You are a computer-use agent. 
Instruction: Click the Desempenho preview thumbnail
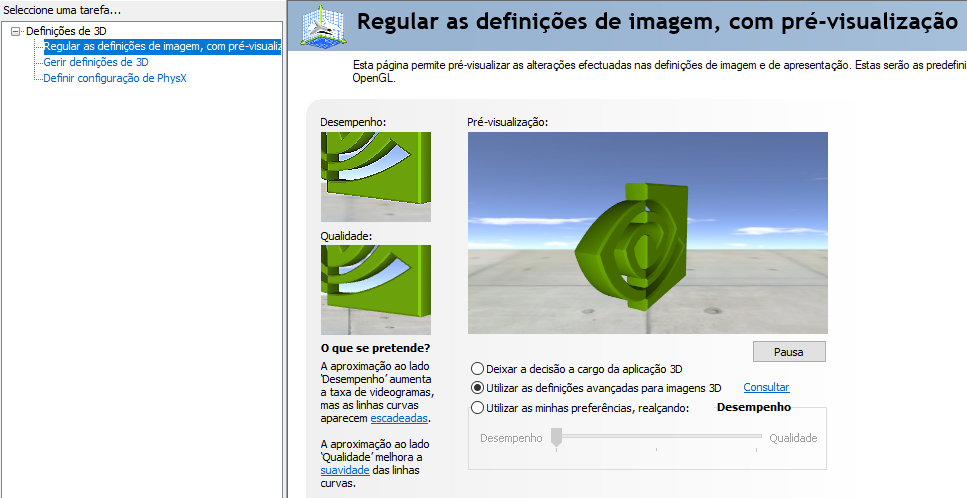pos(376,177)
